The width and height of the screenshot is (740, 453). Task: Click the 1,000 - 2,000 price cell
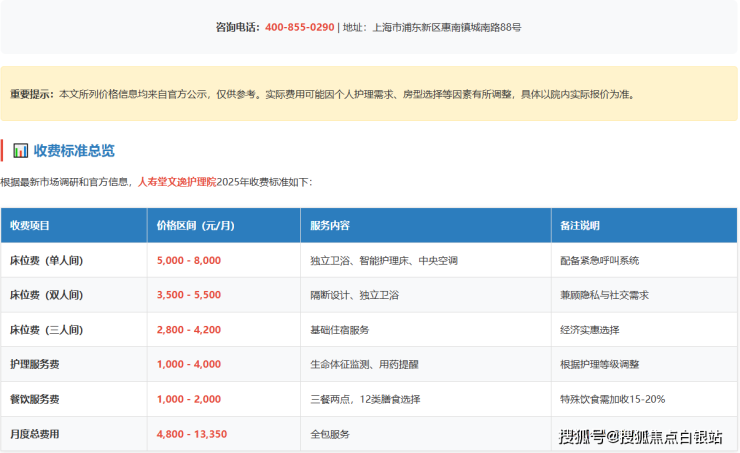(x=189, y=399)
